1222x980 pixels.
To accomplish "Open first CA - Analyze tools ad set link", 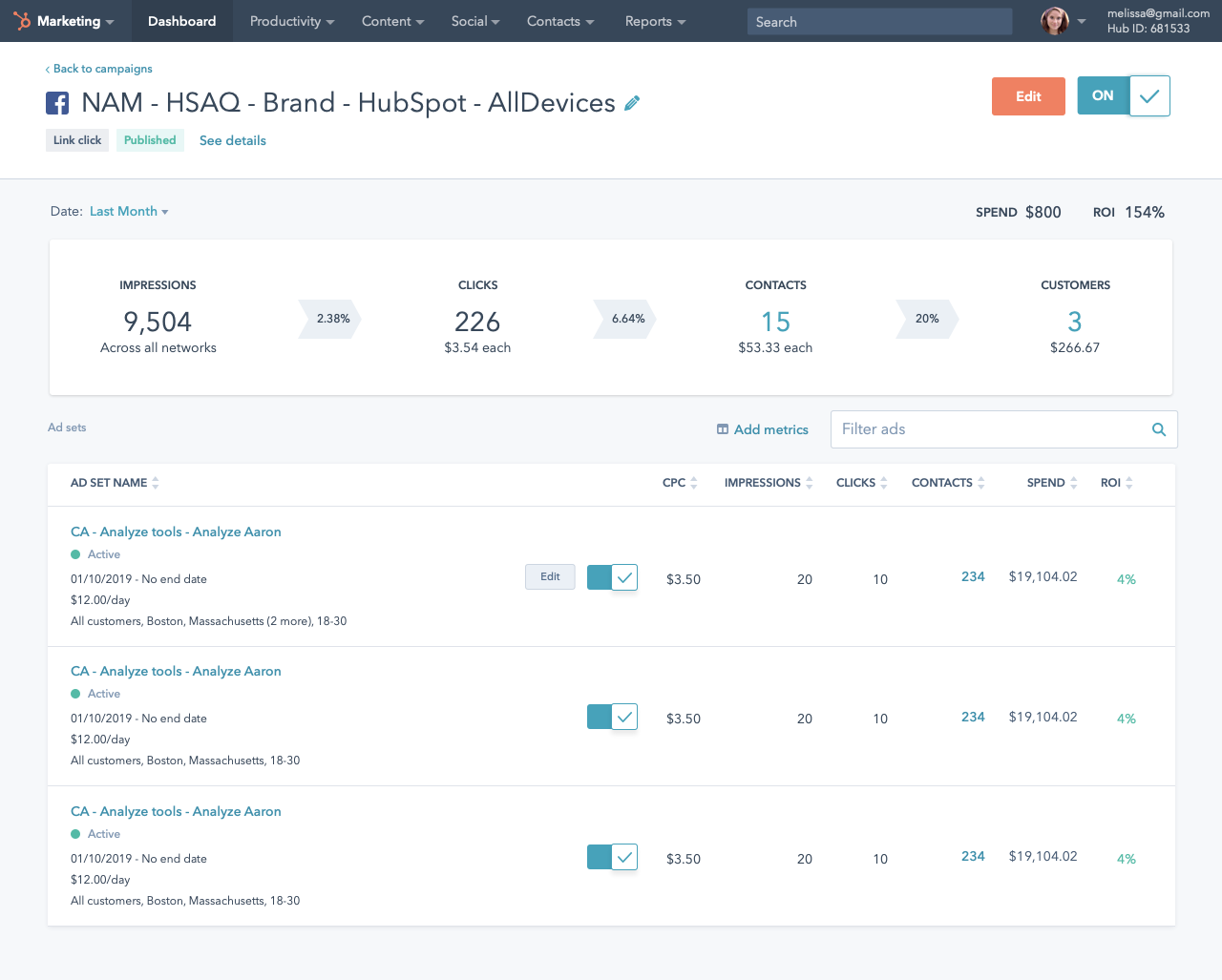I will pyautogui.click(x=176, y=532).
